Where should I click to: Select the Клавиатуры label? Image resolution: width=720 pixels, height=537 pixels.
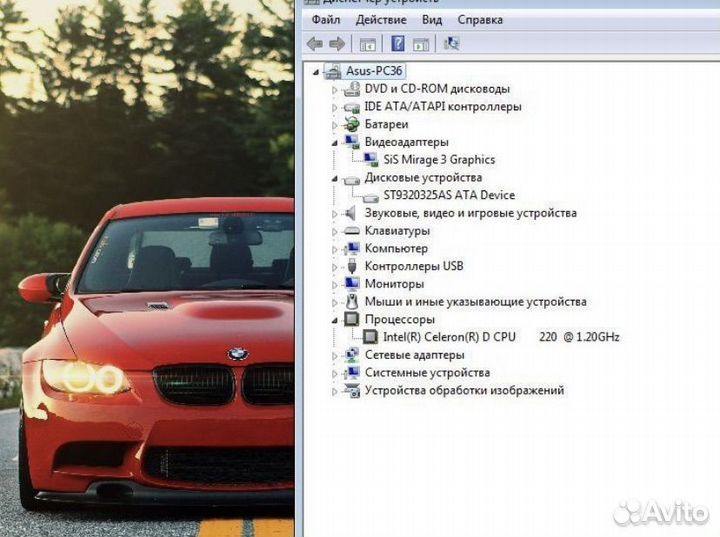coord(397,231)
